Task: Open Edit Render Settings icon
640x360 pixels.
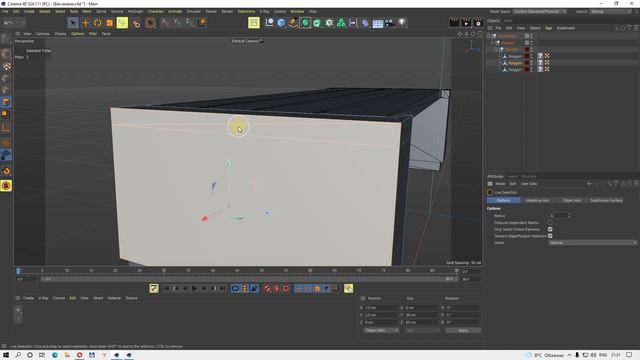Action: pyautogui.click(x=478, y=23)
